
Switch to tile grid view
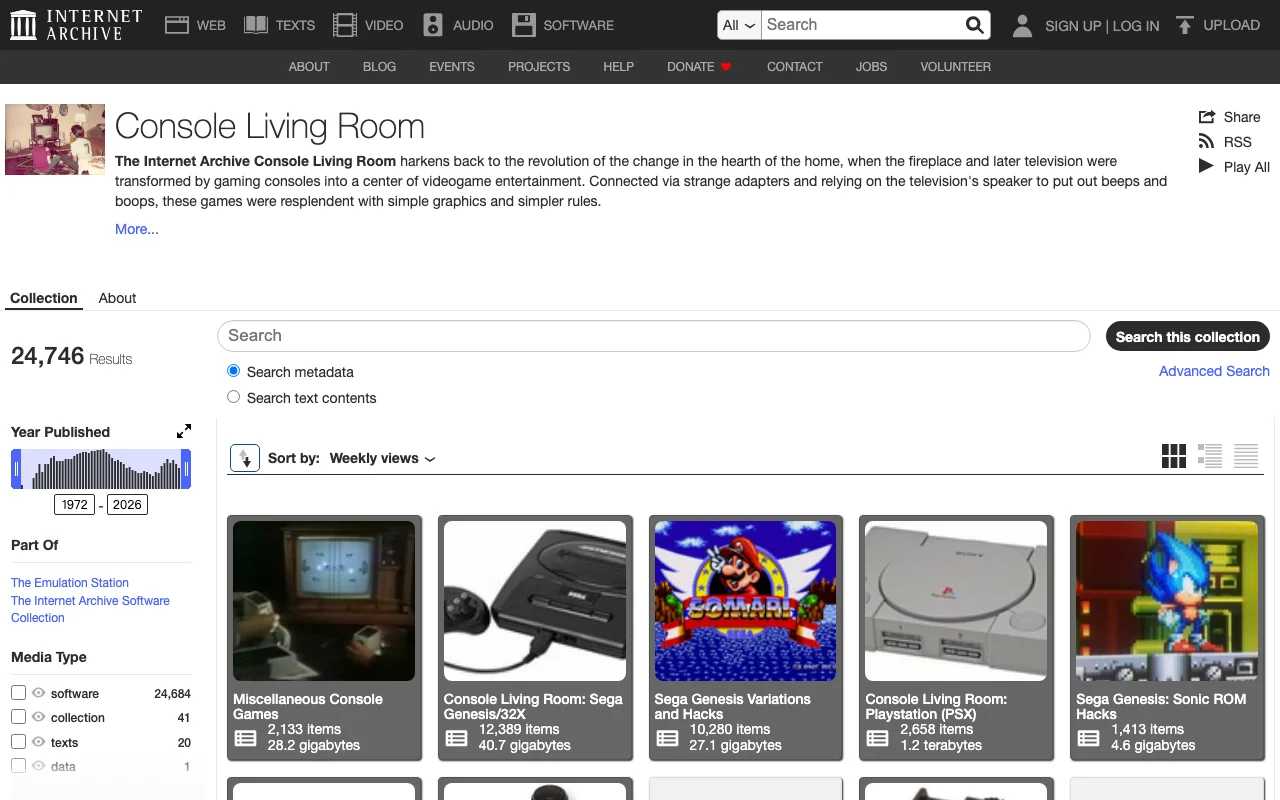click(1174, 456)
